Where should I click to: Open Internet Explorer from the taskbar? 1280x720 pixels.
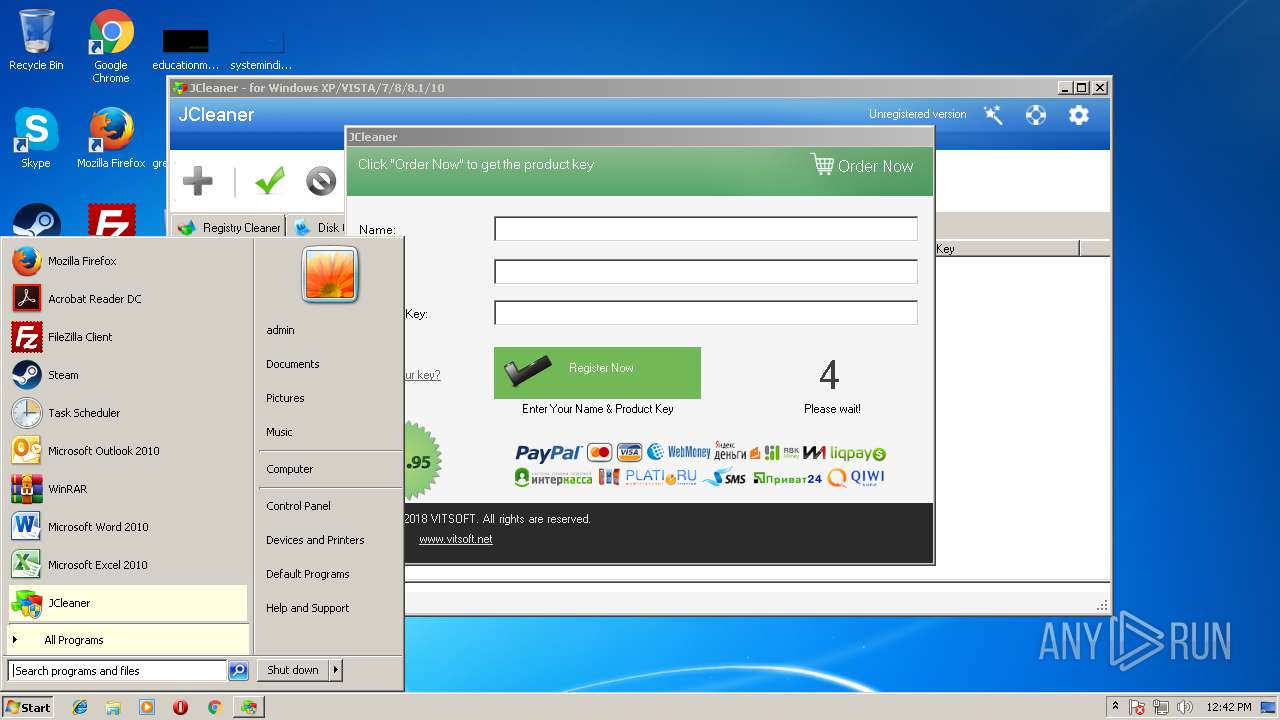80,707
